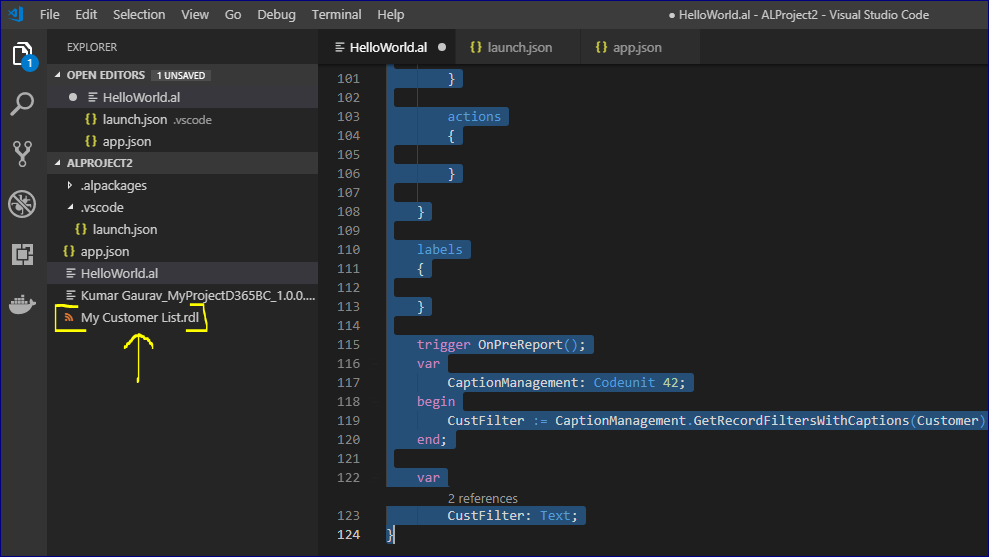The height and width of the screenshot is (557, 989).
Task: Click the RSS icon of My Customer List.rdl
Action: point(69,317)
